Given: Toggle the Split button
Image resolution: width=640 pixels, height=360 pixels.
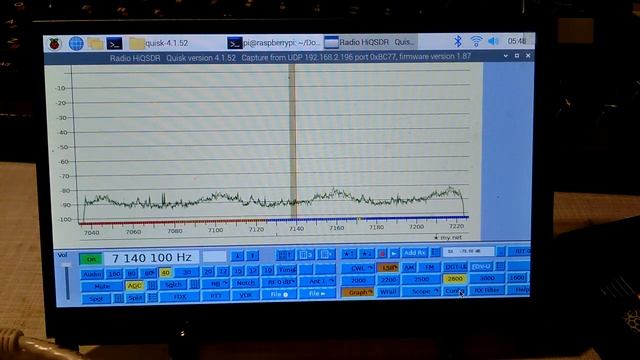Looking at the screenshot, I should [135, 298].
